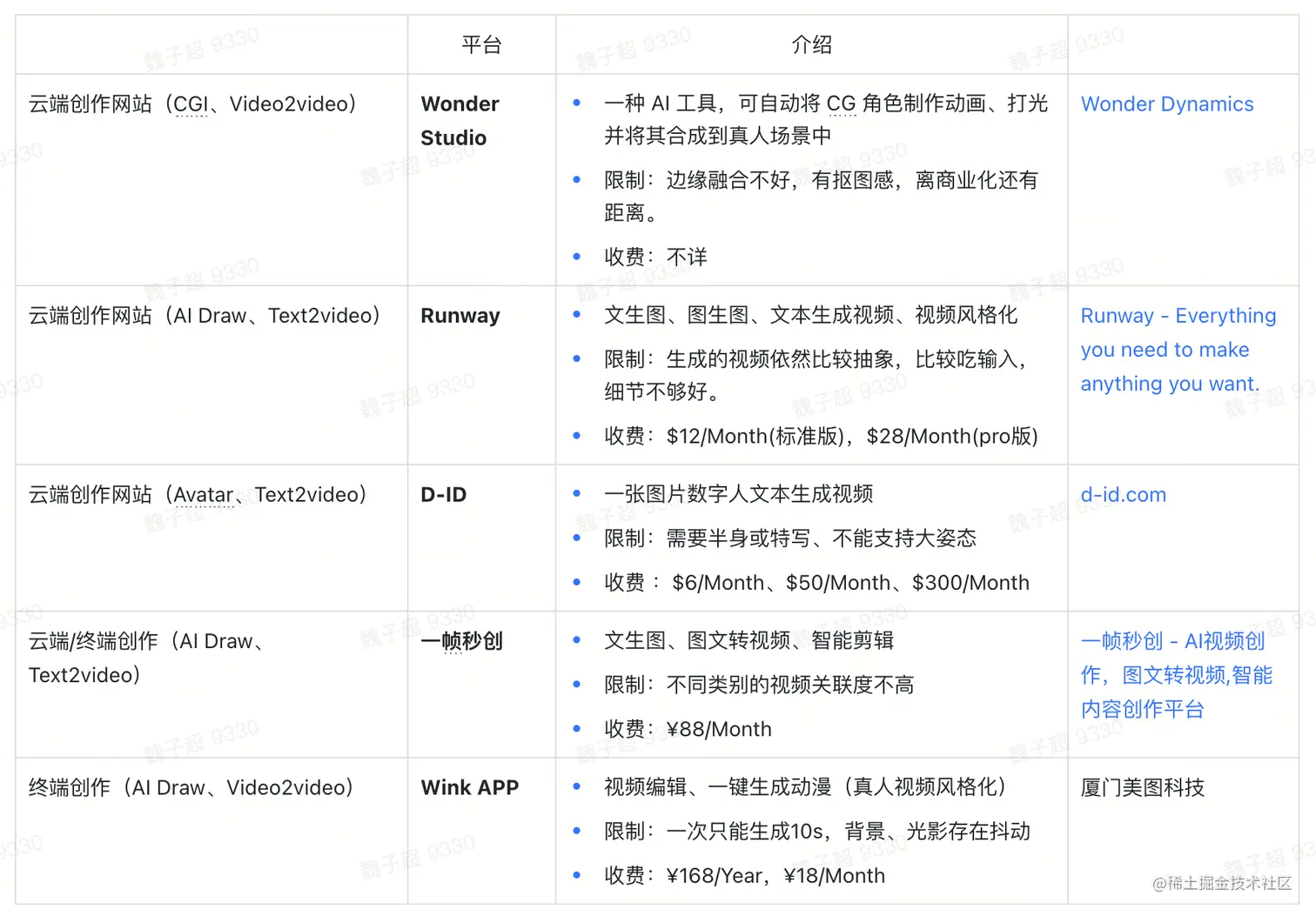
Task: Select the 一帧秒创 platform name
Action: click(462, 641)
